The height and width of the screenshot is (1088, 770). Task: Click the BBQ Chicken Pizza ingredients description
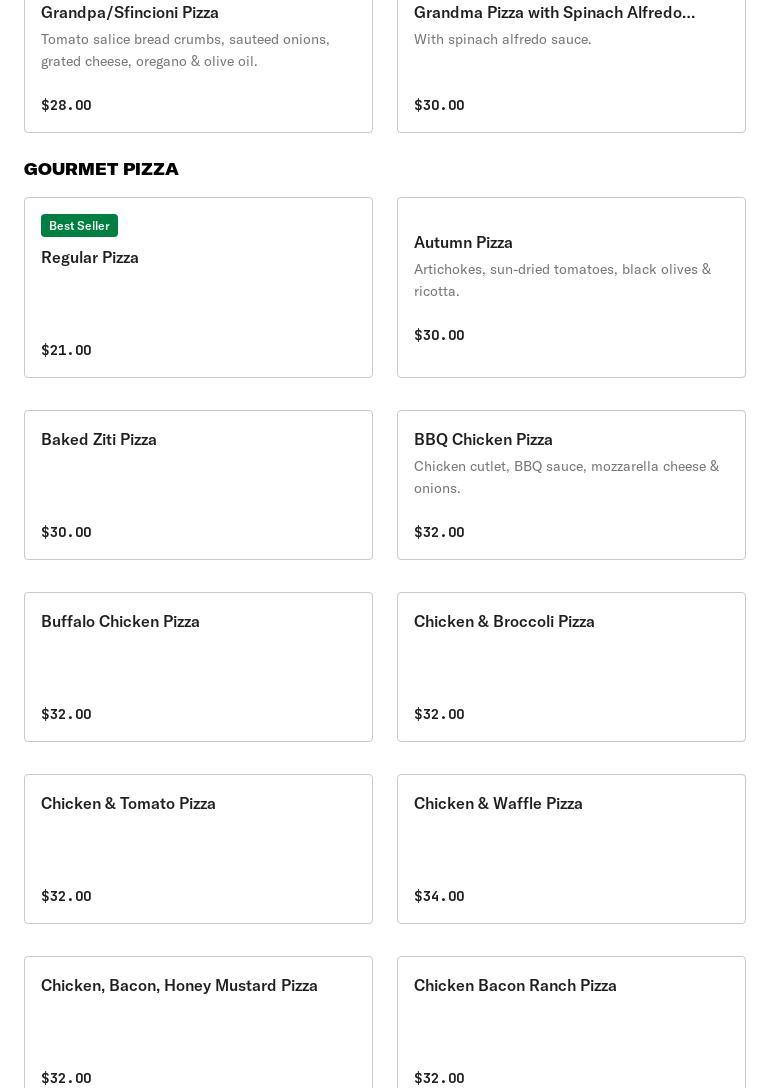(566, 477)
